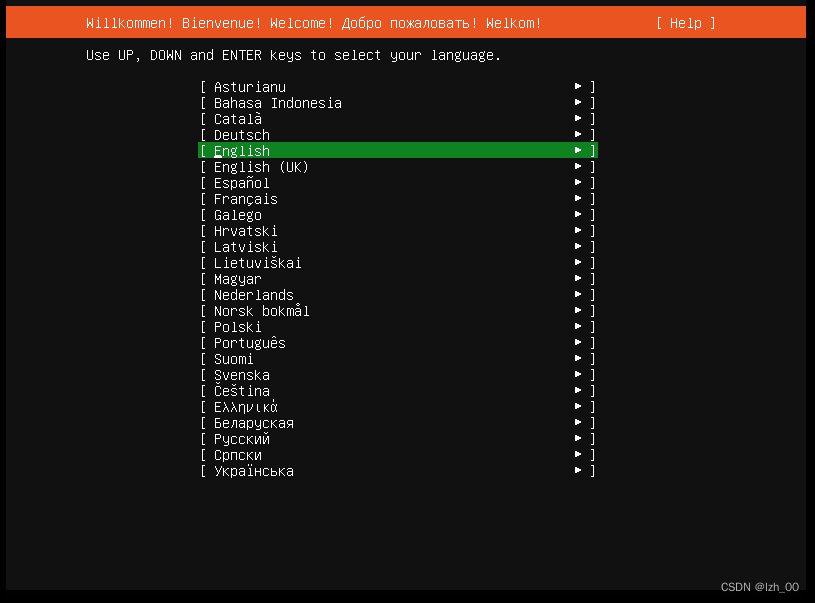The width and height of the screenshot is (815, 603).
Task: Click the arrow beside Bahasa Indonesia
Action: coord(578,102)
